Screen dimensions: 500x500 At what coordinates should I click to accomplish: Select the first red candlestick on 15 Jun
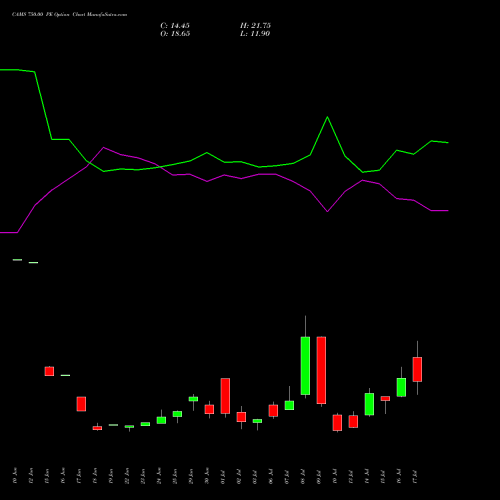[49, 371]
